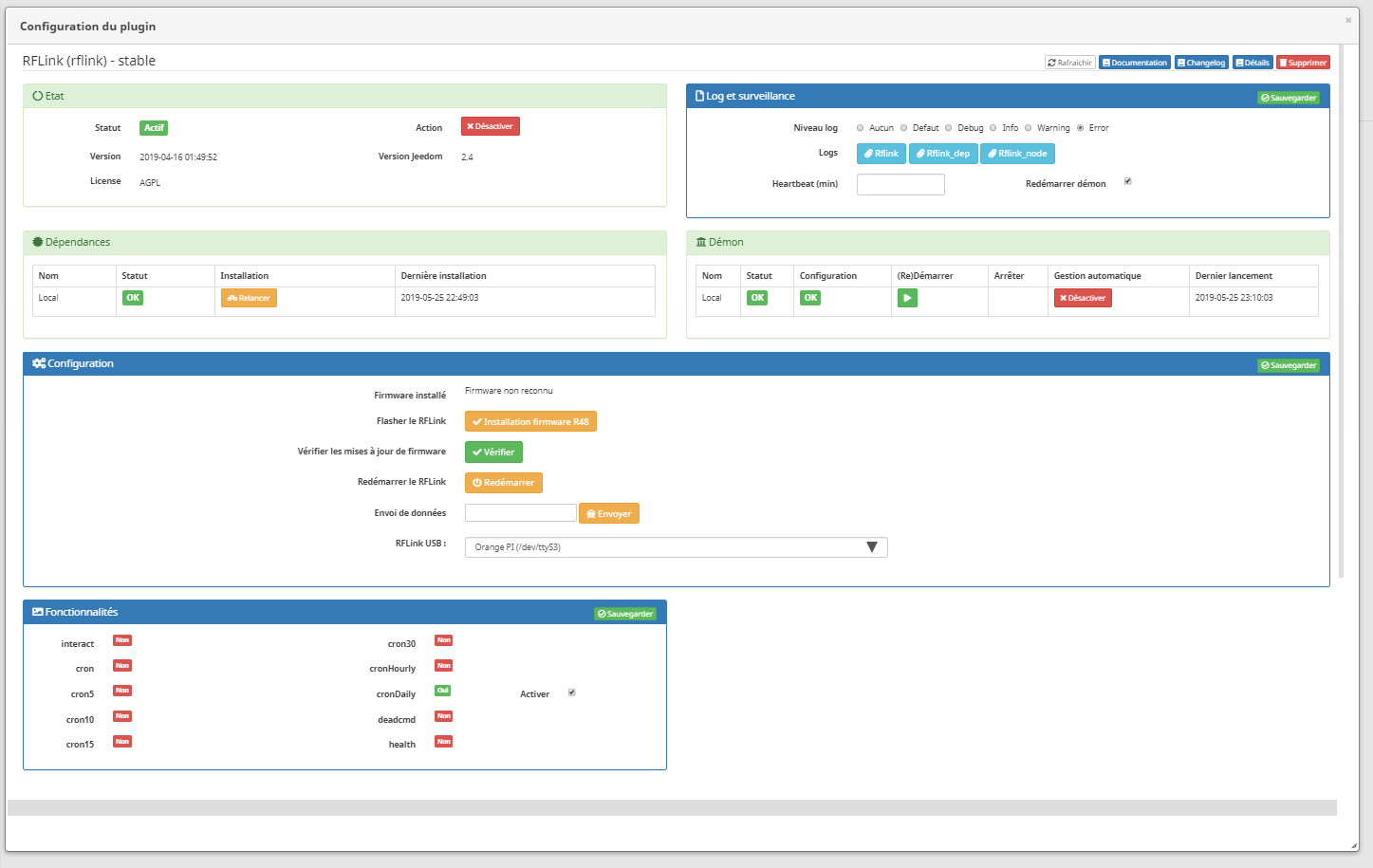Click the AGPL license text

(150, 183)
